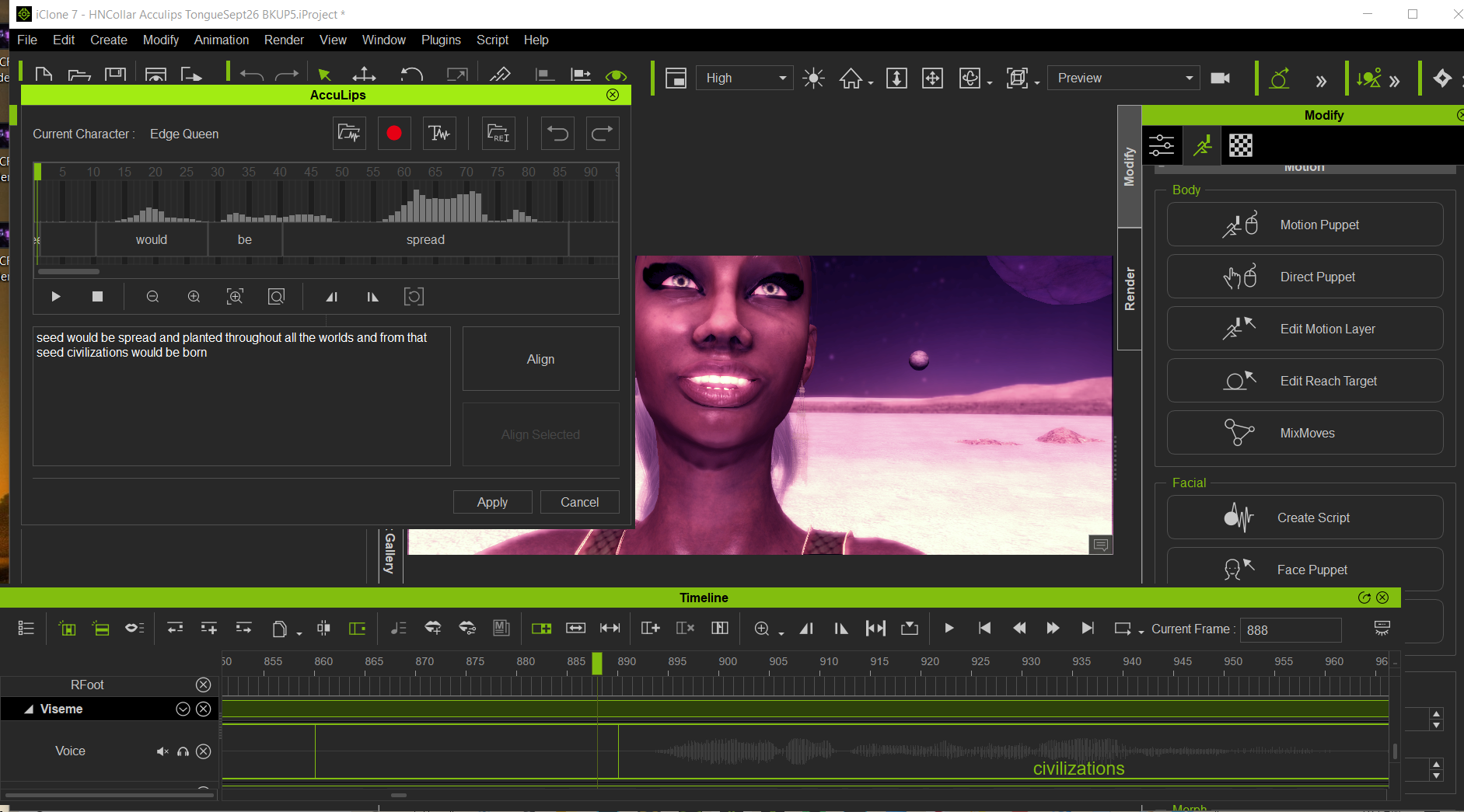1464x812 pixels.
Task: Expand hidden toolbar items double arrow near Preview
Action: tap(1321, 81)
